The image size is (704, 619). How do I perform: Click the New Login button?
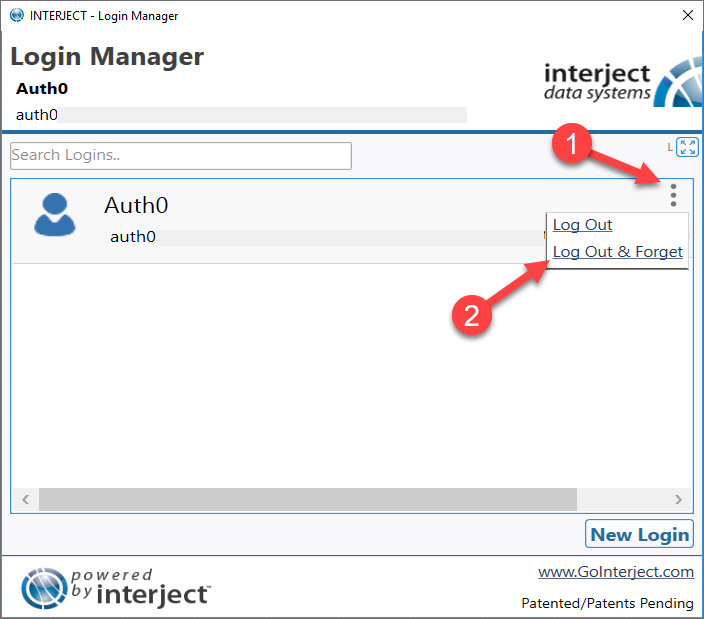pyautogui.click(x=639, y=534)
